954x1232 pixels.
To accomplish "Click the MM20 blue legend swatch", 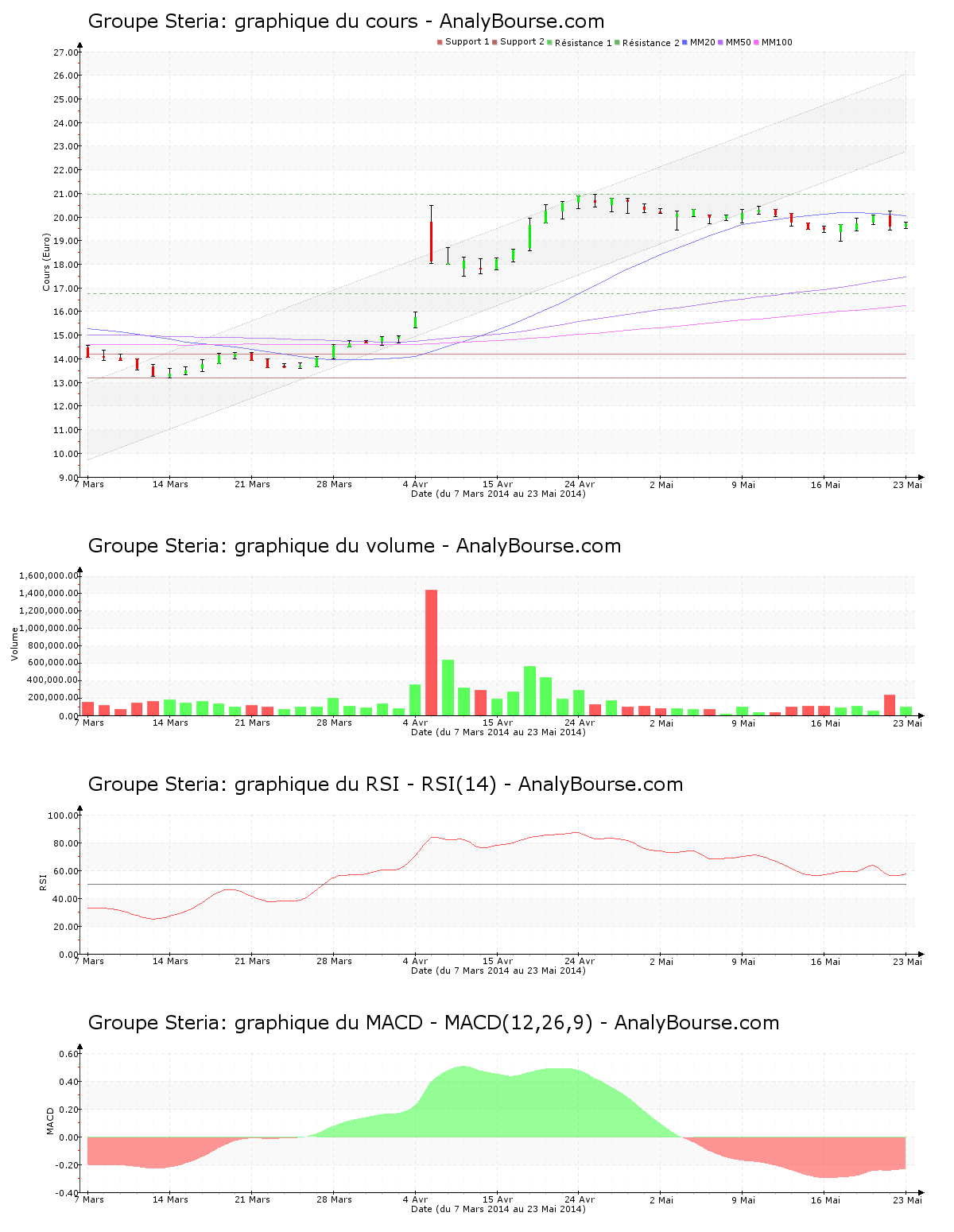I will pyautogui.click(x=684, y=42).
